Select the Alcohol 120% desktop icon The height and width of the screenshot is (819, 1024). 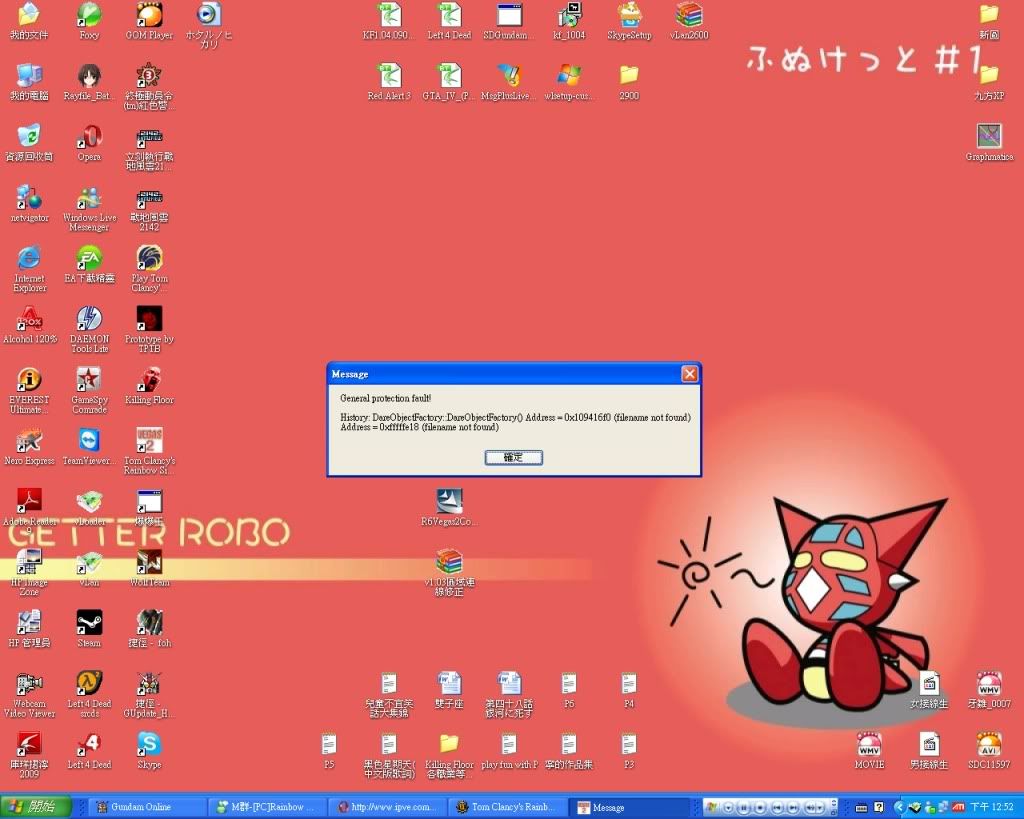29,320
